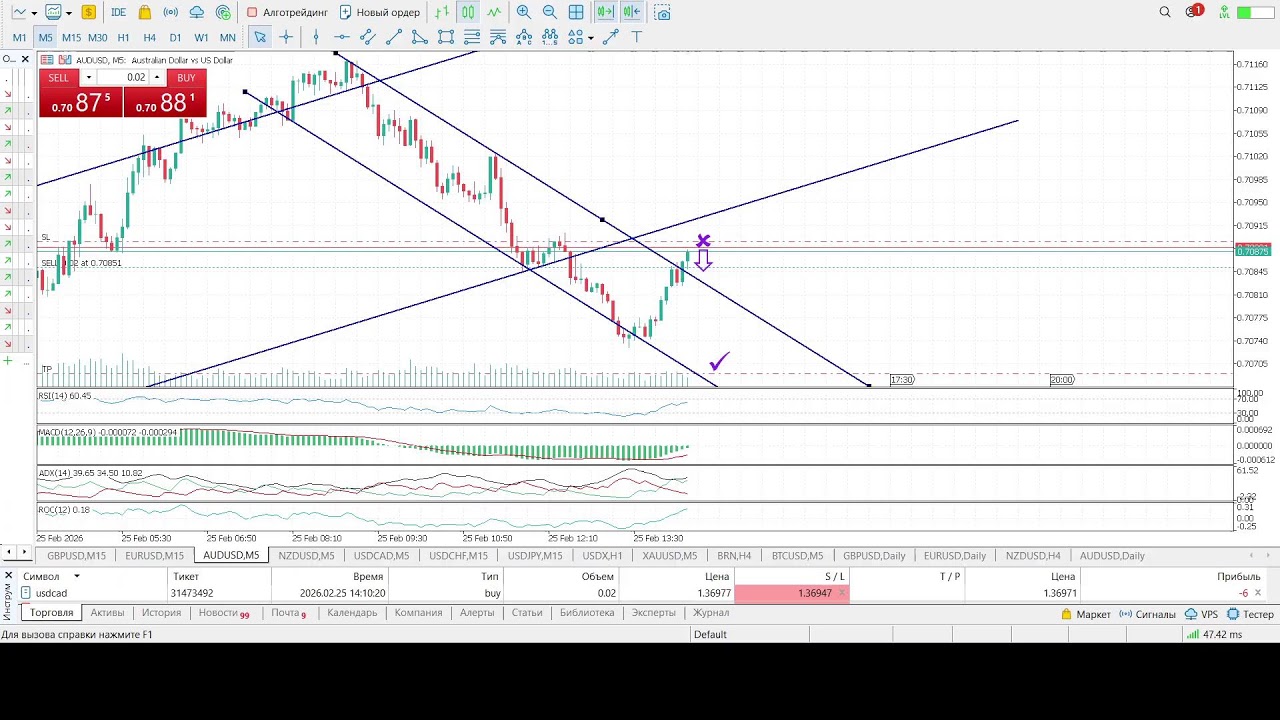Open the VPS cloud hosting icon
1280x720 pixels.
[x=197, y=12]
